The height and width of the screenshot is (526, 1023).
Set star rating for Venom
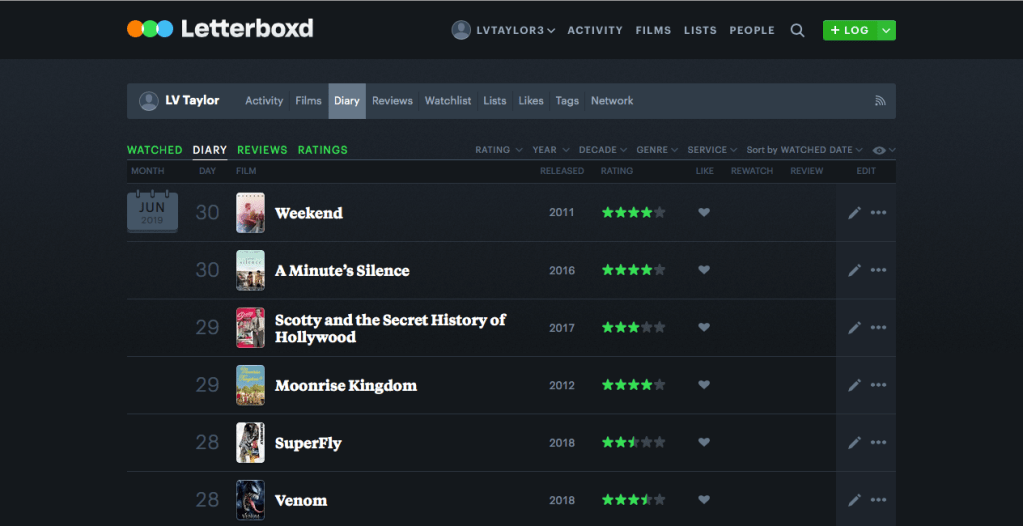tap(632, 500)
